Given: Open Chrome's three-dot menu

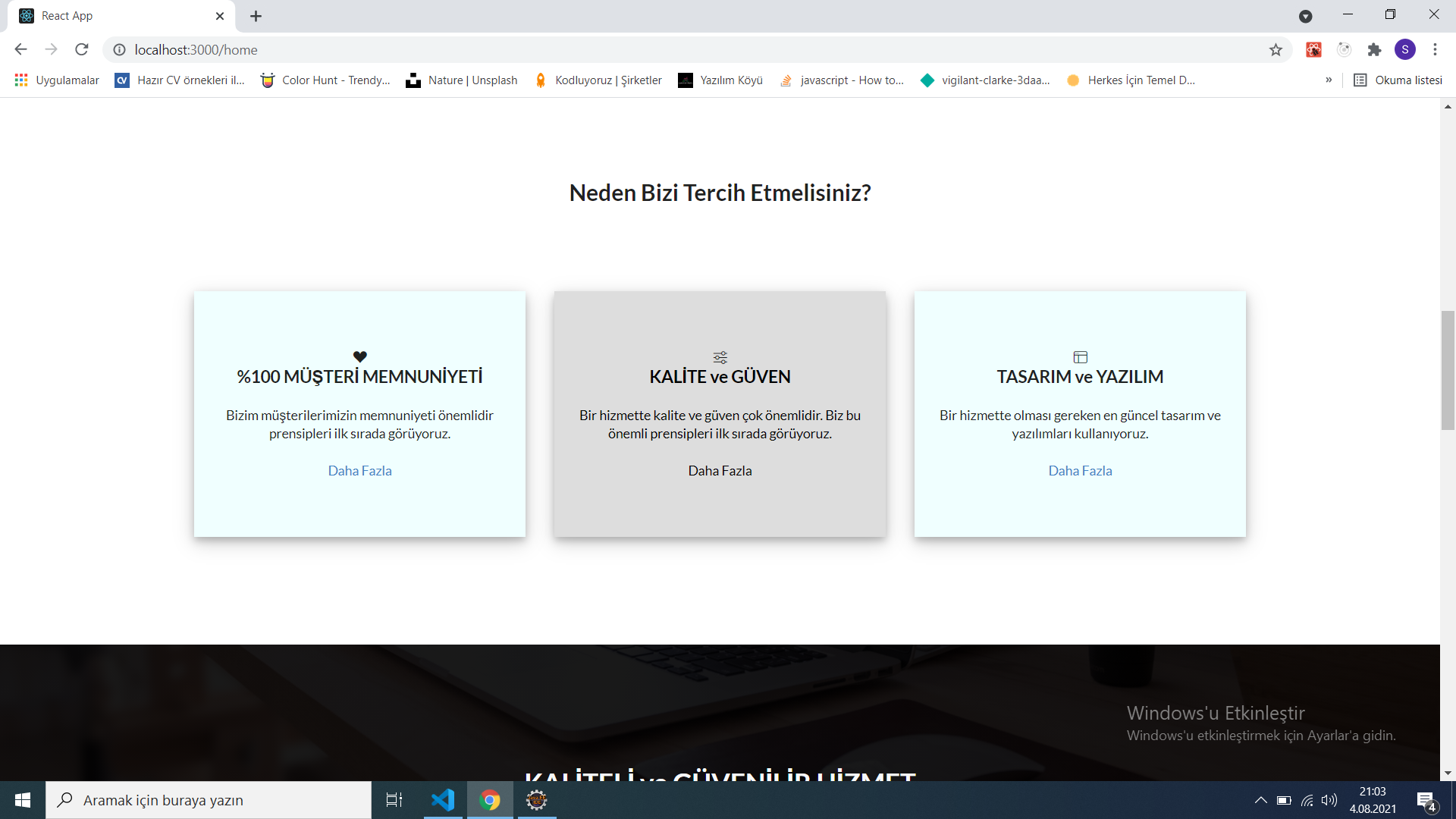Looking at the screenshot, I should pos(1436,49).
